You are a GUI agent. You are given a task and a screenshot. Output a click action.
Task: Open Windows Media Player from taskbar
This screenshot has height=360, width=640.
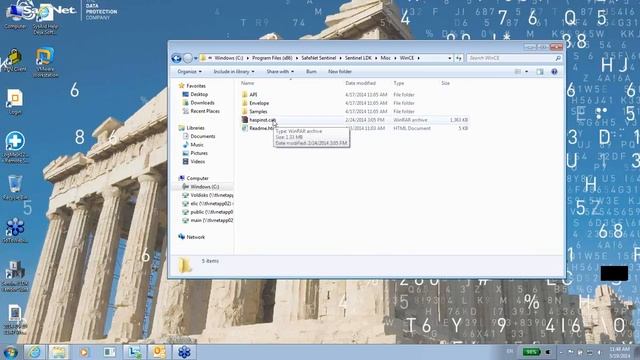point(84,352)
